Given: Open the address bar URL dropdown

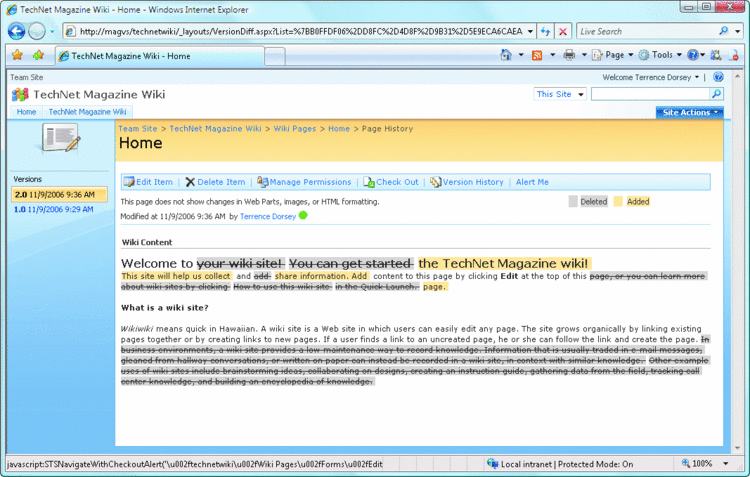Looking at the screenshot, I should [530, 32].
